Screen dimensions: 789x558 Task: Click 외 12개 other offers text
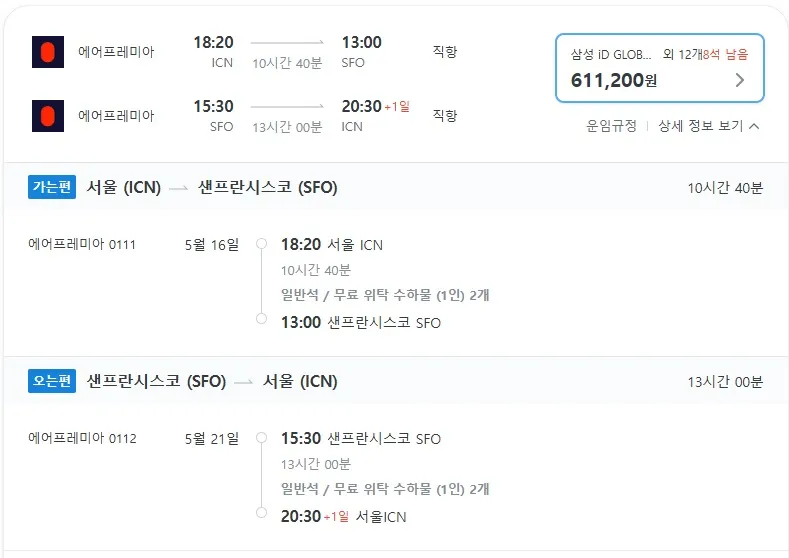click(683, 54)
